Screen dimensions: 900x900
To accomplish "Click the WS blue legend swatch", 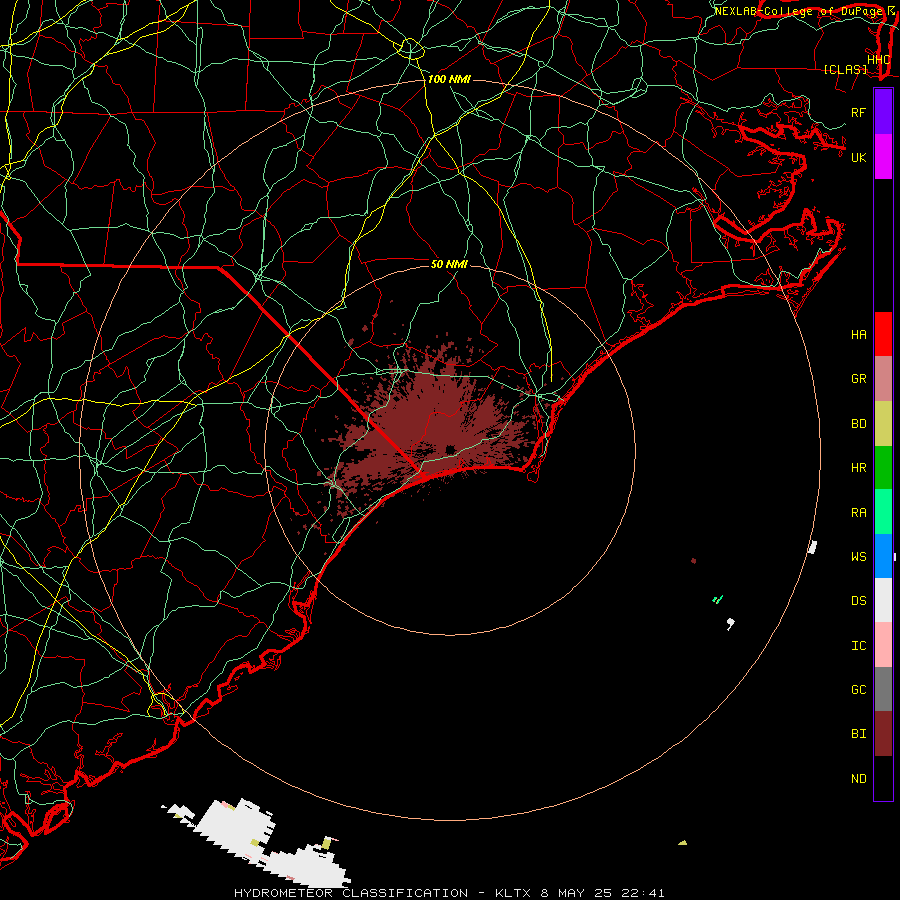I will 883,556.
